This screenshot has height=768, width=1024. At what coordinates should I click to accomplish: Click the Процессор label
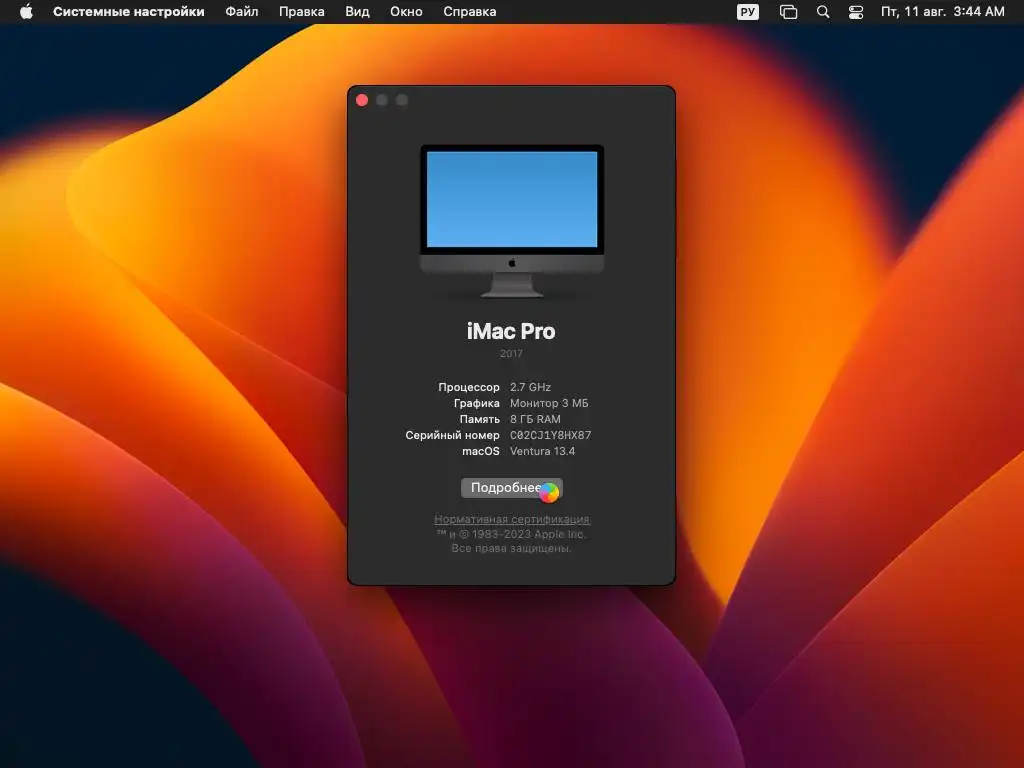click(x=469, y=387)
